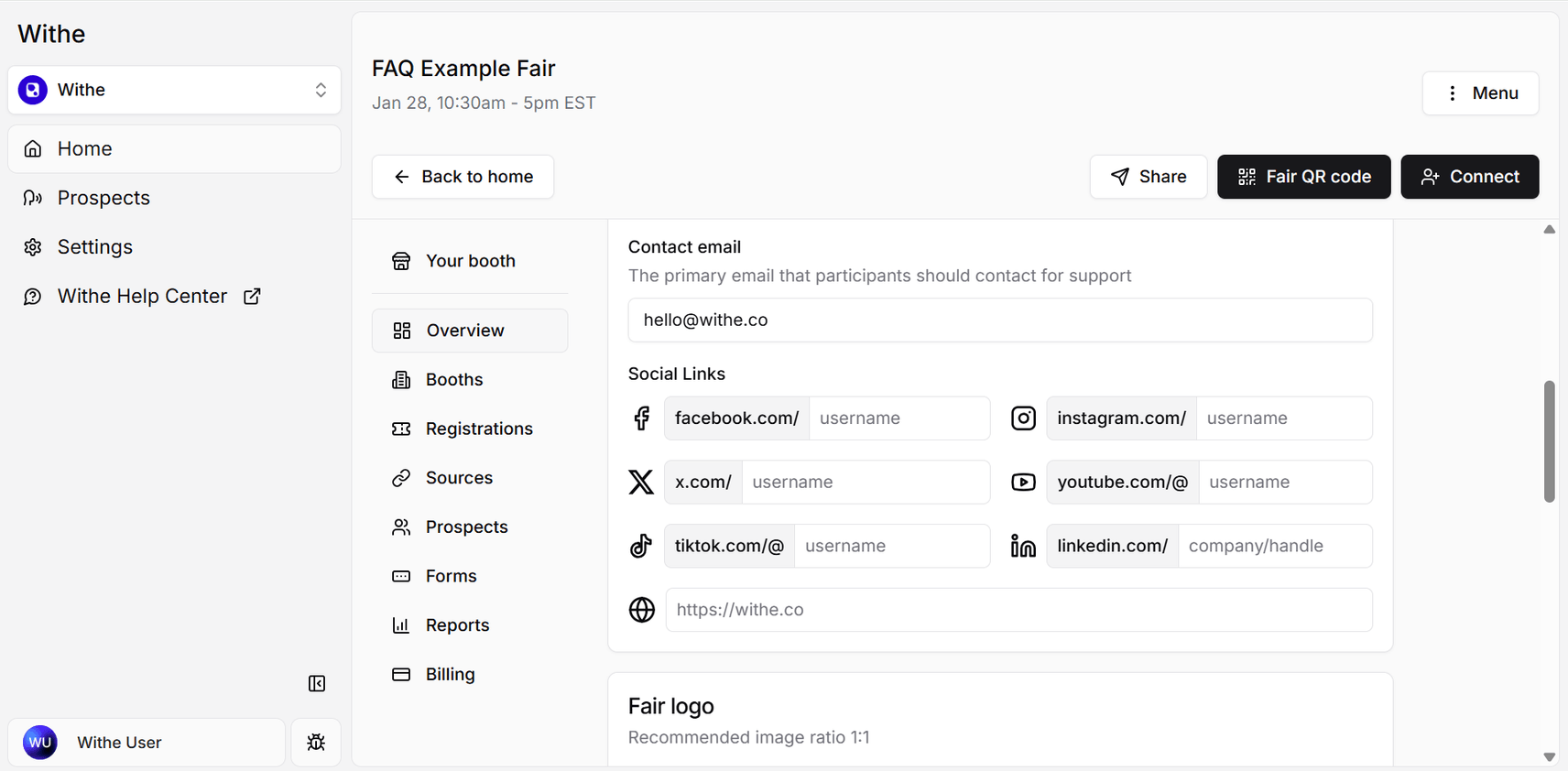Open the Reports tab
The image size is (1568, 771).
pyautogui.click(x=470, y=625)
